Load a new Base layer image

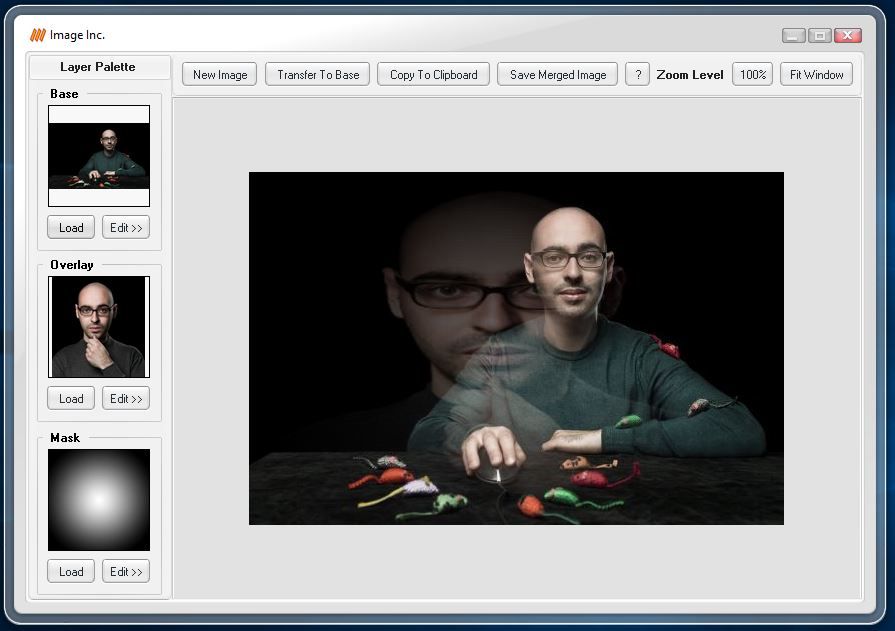[71, 228]
